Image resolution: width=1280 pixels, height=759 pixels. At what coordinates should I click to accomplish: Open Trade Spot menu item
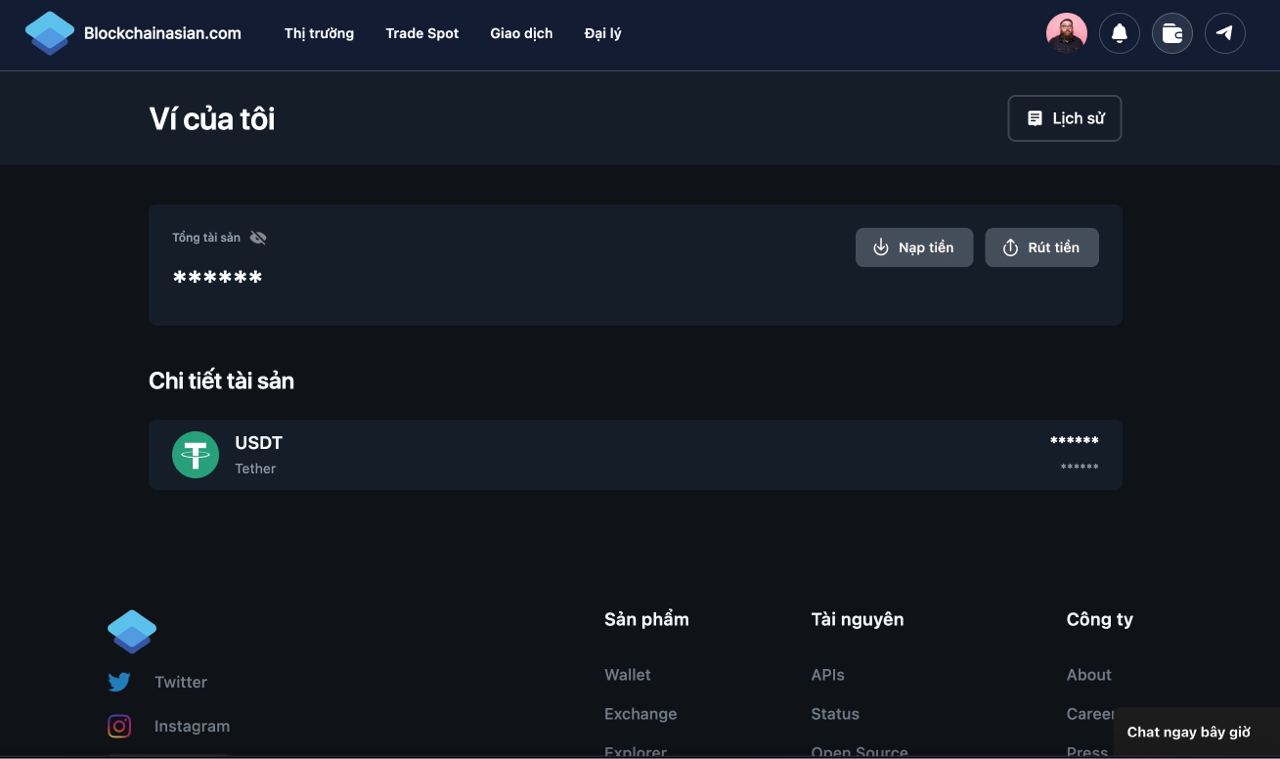pyautogui.click(x=422, y=33)
